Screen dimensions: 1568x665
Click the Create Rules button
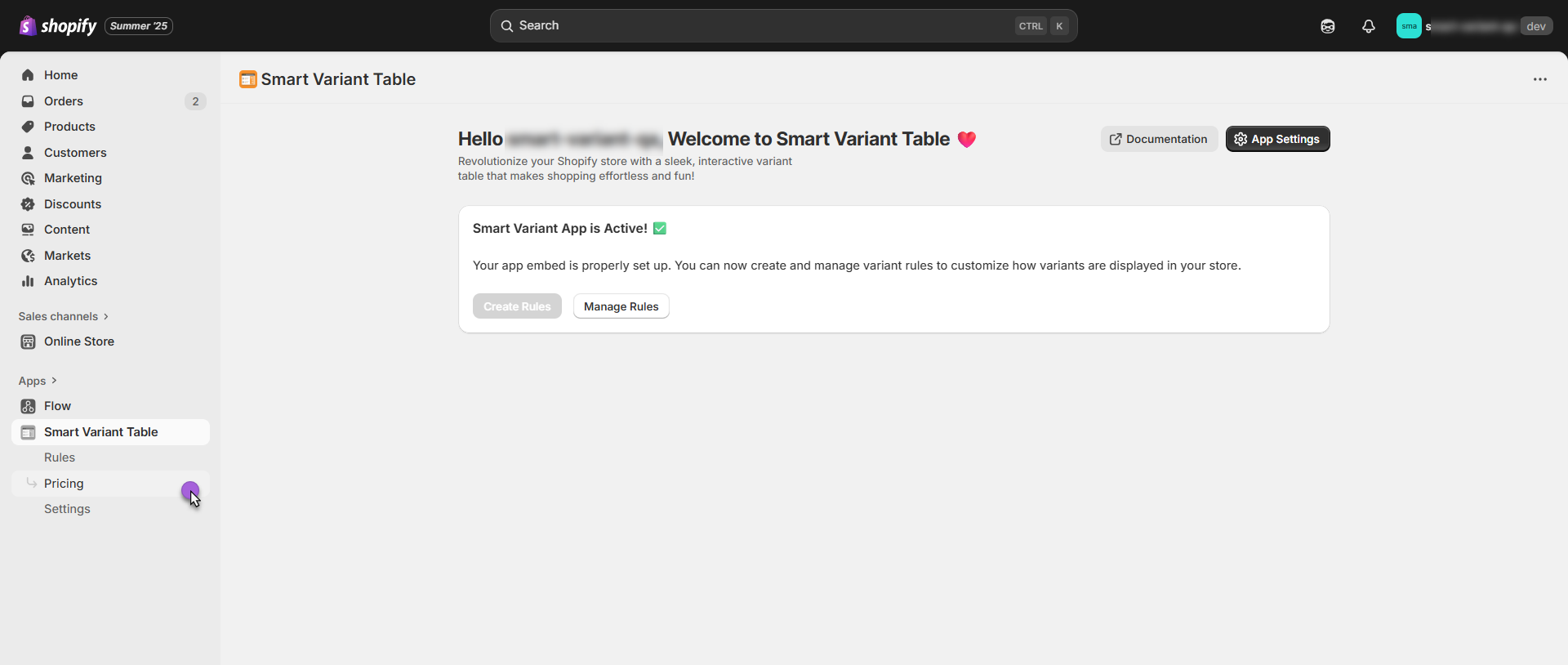point(517,306)
